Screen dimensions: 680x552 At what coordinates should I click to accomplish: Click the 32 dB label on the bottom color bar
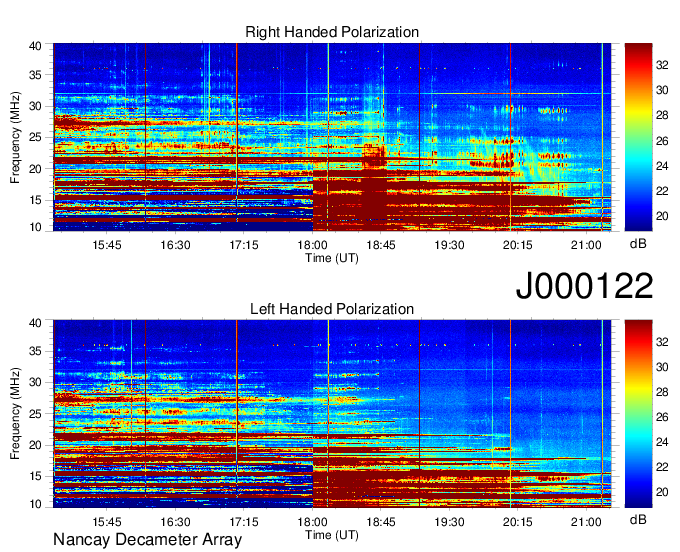coord(662,342)
